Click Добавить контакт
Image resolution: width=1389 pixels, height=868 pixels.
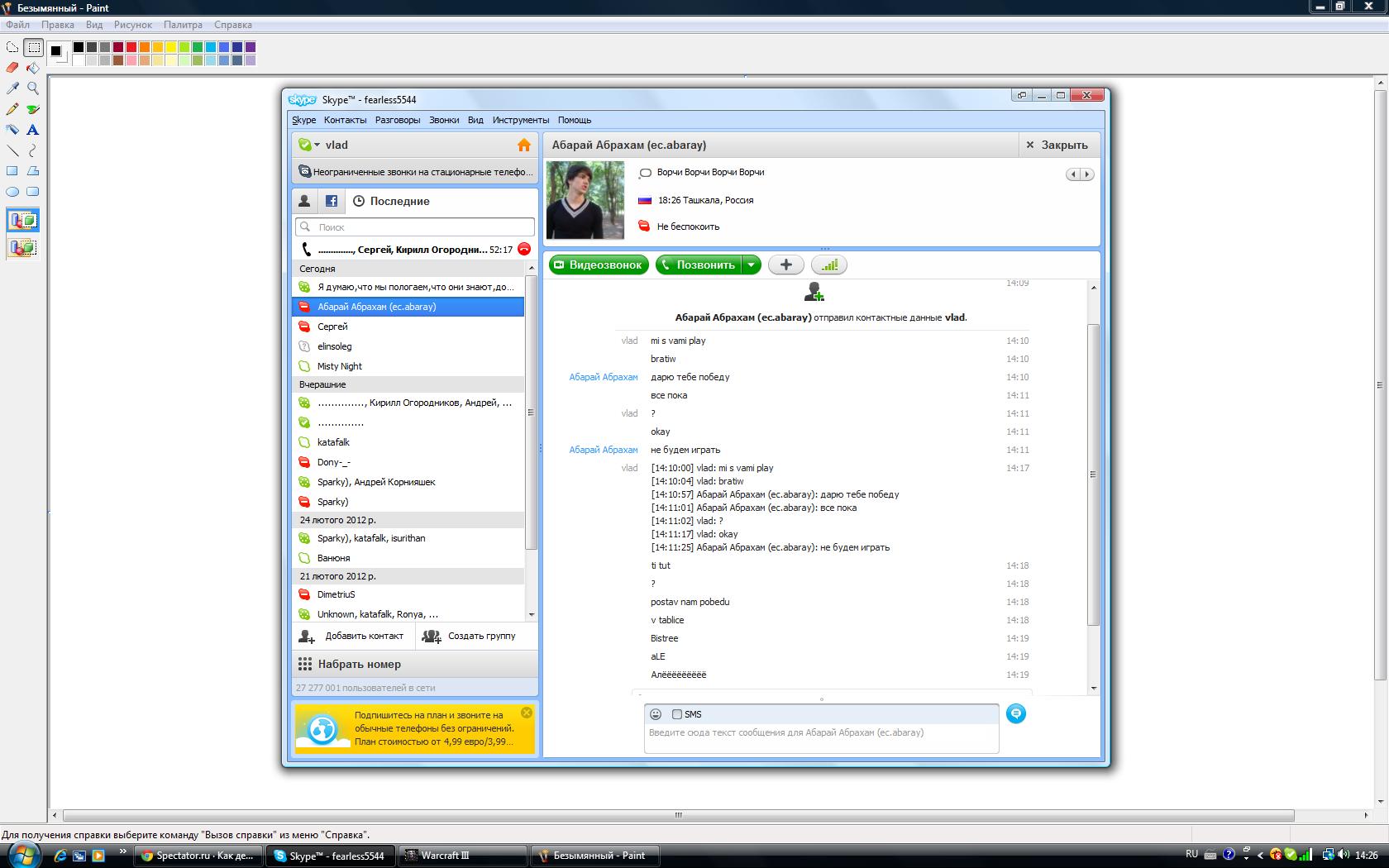click(x=351, y=636)
